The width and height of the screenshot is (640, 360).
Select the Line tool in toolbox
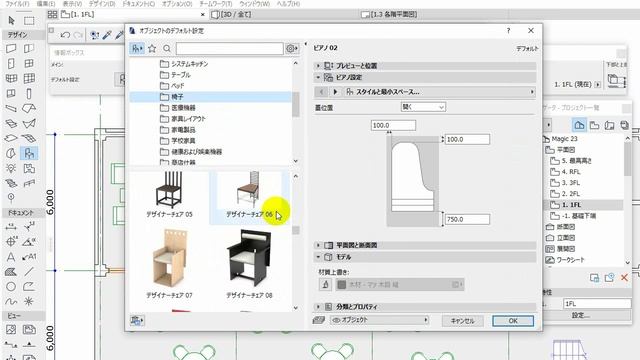[x=29, y=271]
